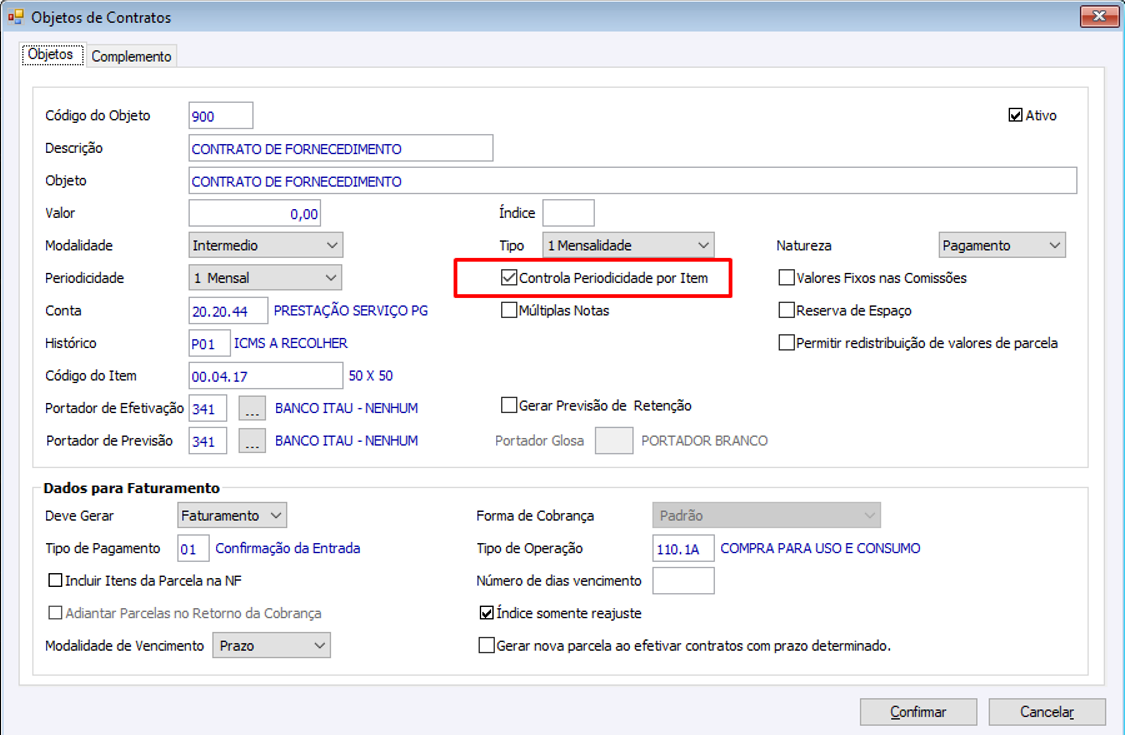The image size is (1126, 735).
Task: Click the Tipo de Operação field 110.1A
Action: tap(684, 548)
